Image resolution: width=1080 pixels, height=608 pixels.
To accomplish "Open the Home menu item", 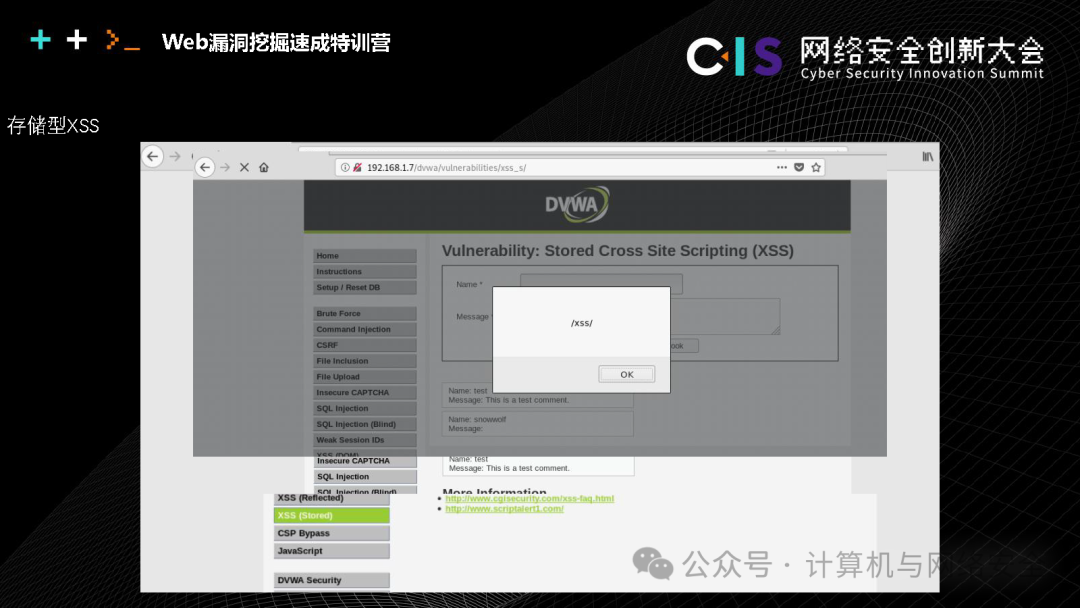I will point(365,255).
